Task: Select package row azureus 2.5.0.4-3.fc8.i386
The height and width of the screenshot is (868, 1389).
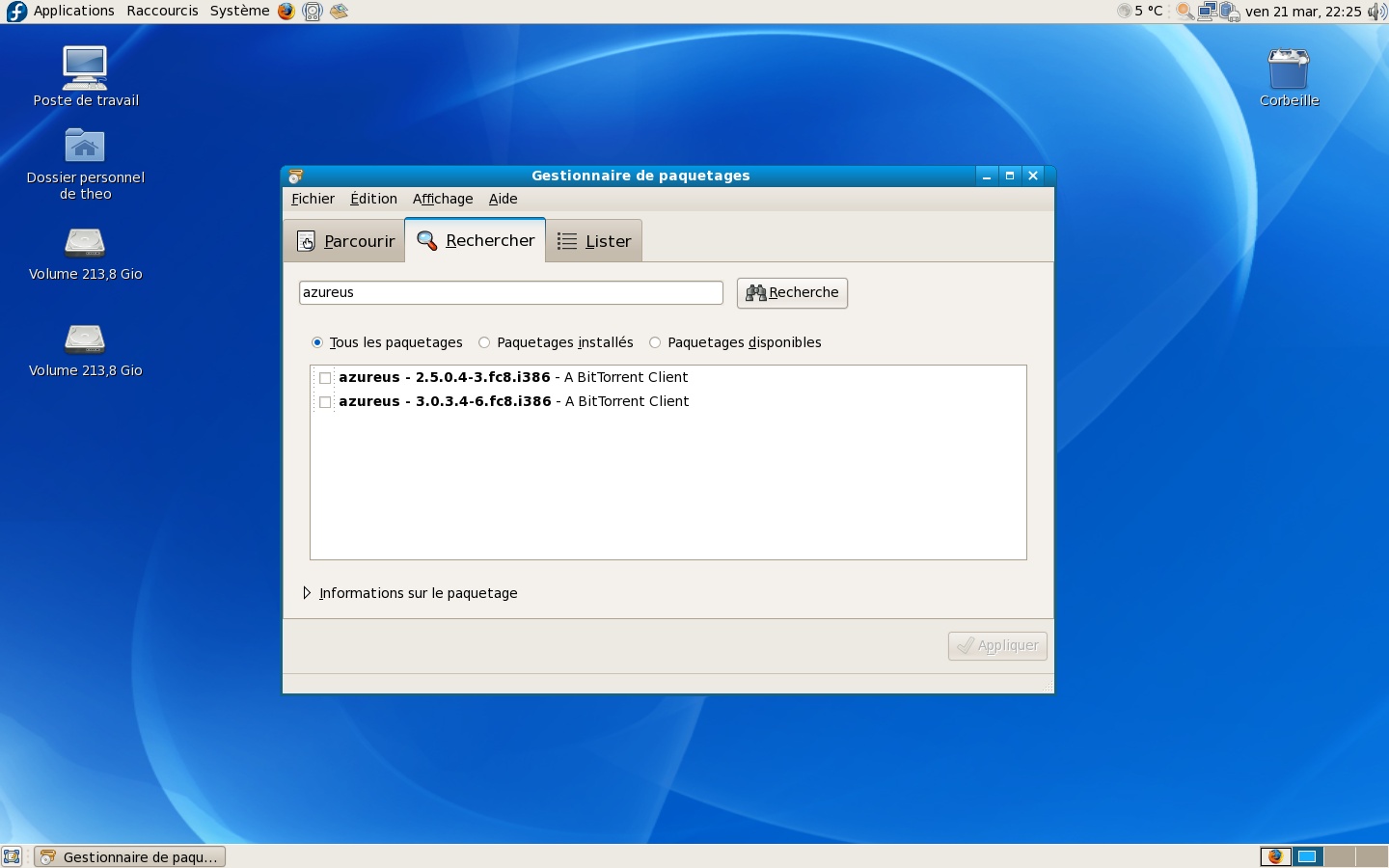Action: 667,377
